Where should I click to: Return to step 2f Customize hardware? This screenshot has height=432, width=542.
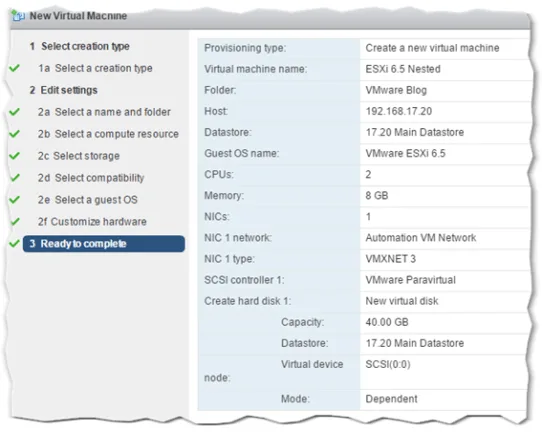point(92,222)
